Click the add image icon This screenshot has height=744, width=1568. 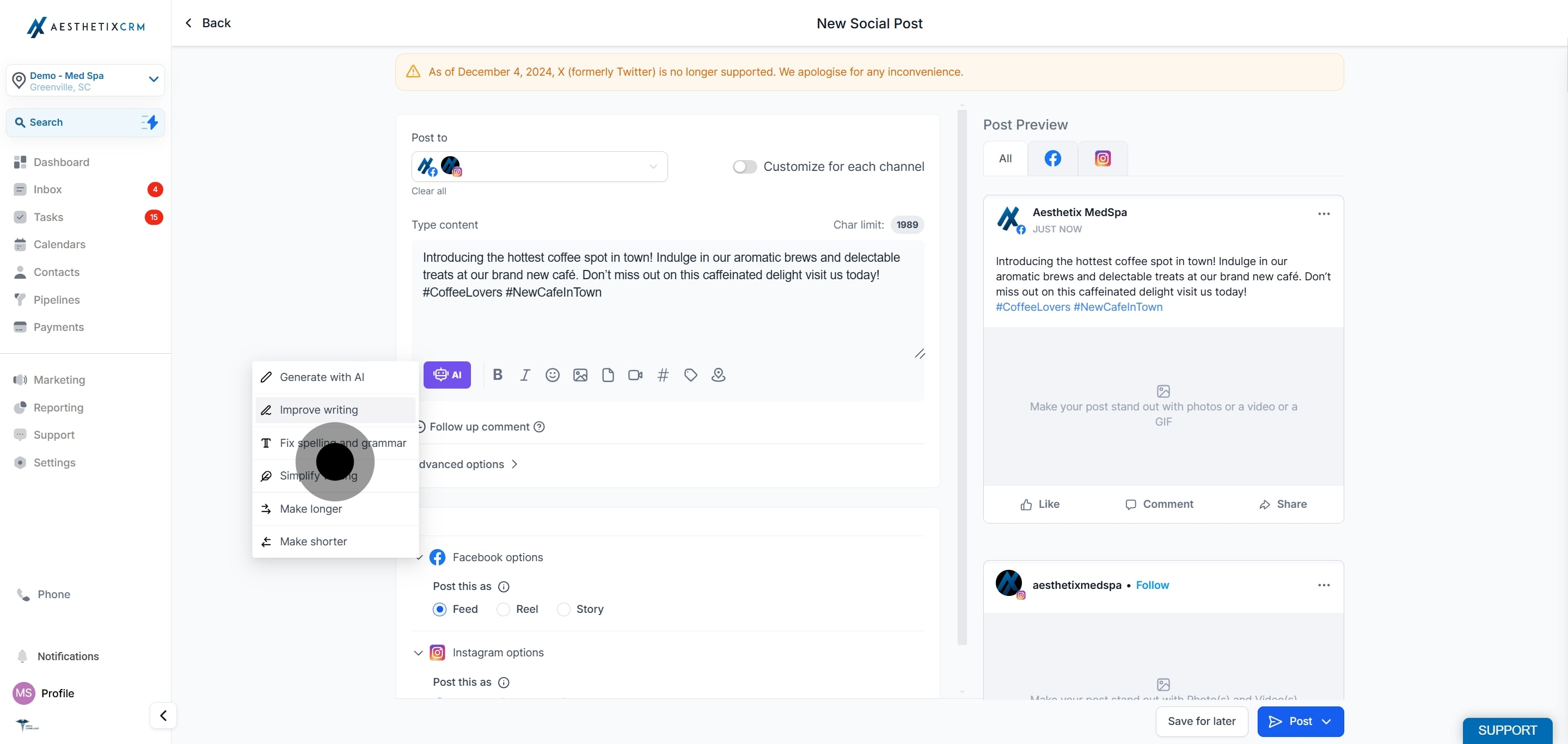[580, 375]
